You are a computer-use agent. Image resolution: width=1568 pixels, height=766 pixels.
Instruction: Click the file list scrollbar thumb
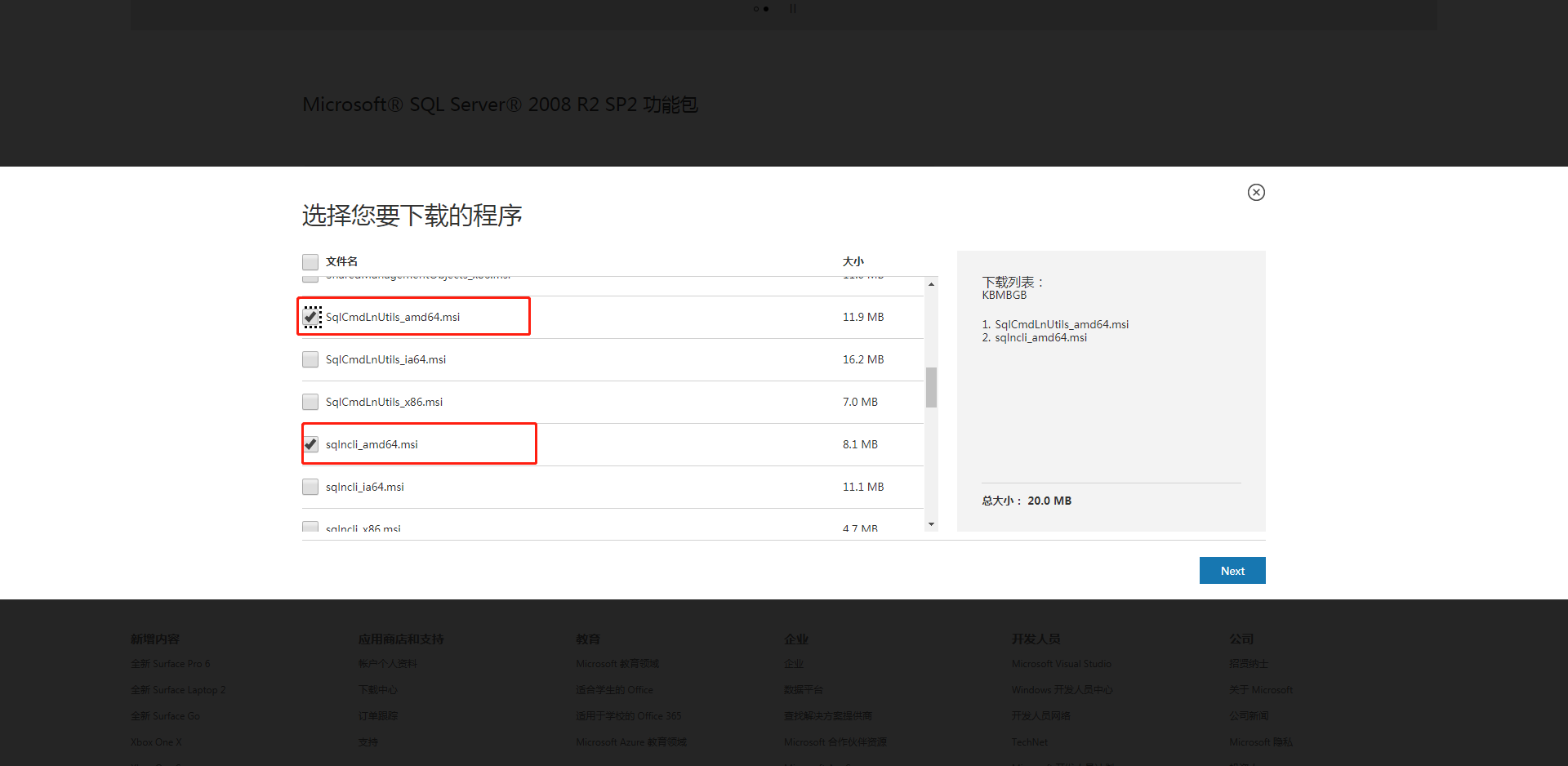[931, 387]
